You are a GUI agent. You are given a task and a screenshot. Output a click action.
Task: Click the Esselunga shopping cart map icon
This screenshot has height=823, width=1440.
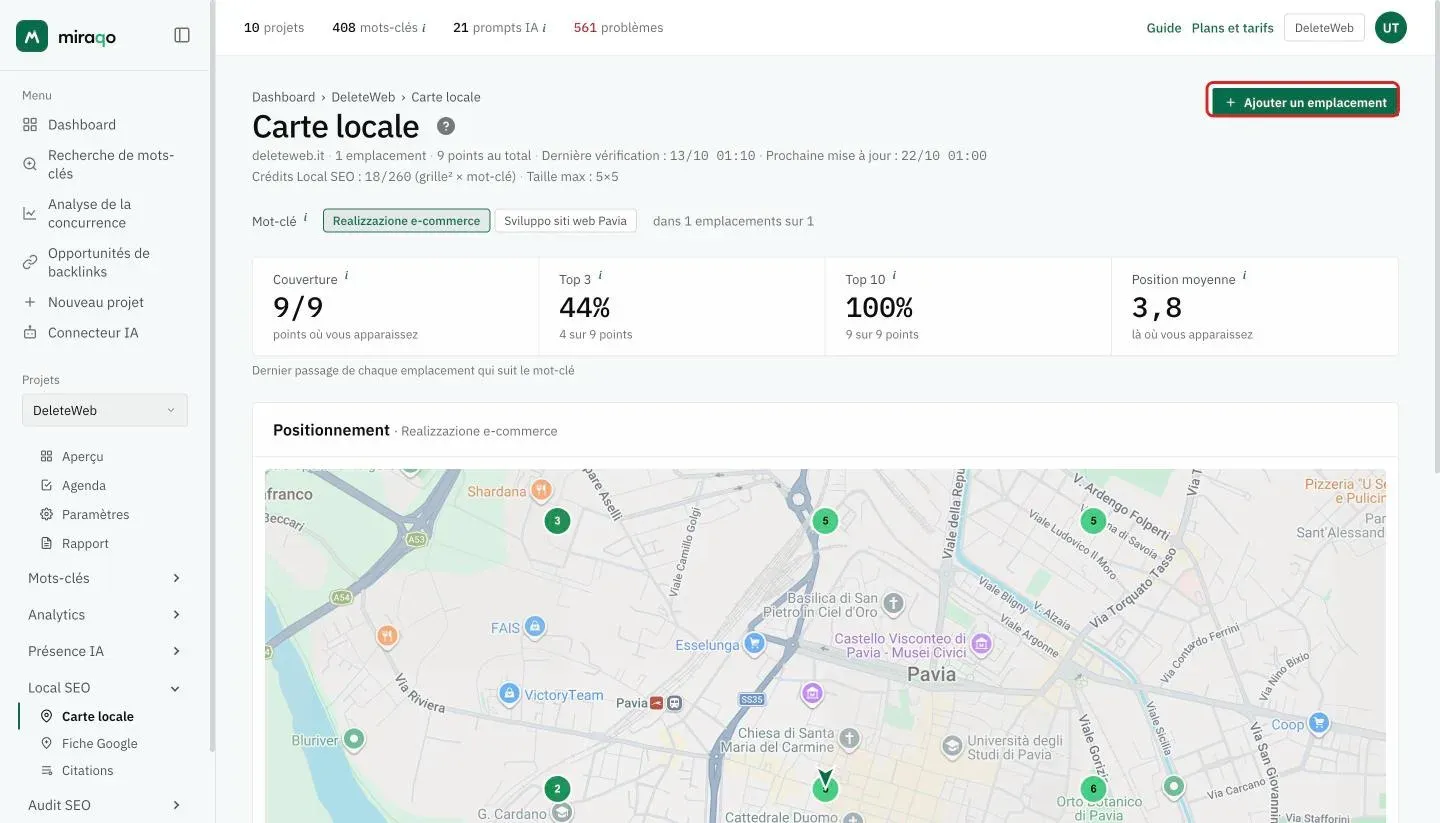point(756,644)
